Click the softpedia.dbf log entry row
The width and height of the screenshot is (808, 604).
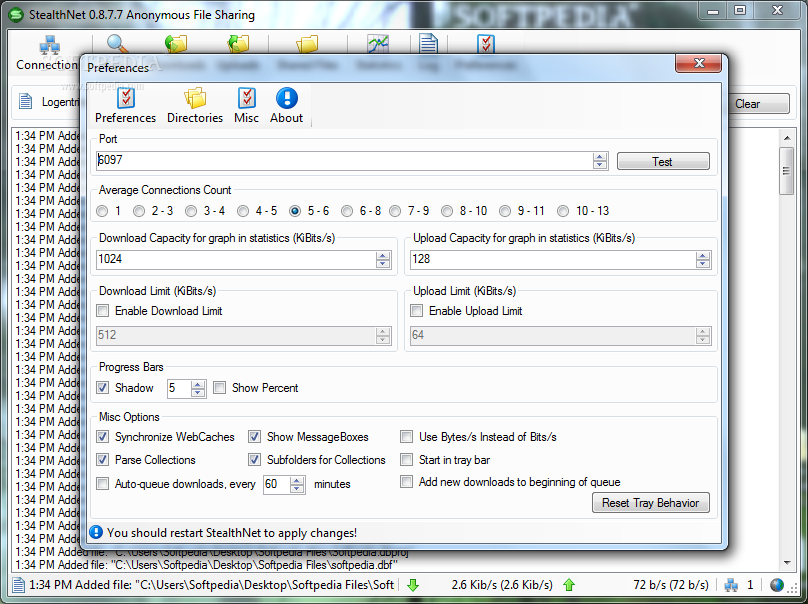click(x=206, y=565)
